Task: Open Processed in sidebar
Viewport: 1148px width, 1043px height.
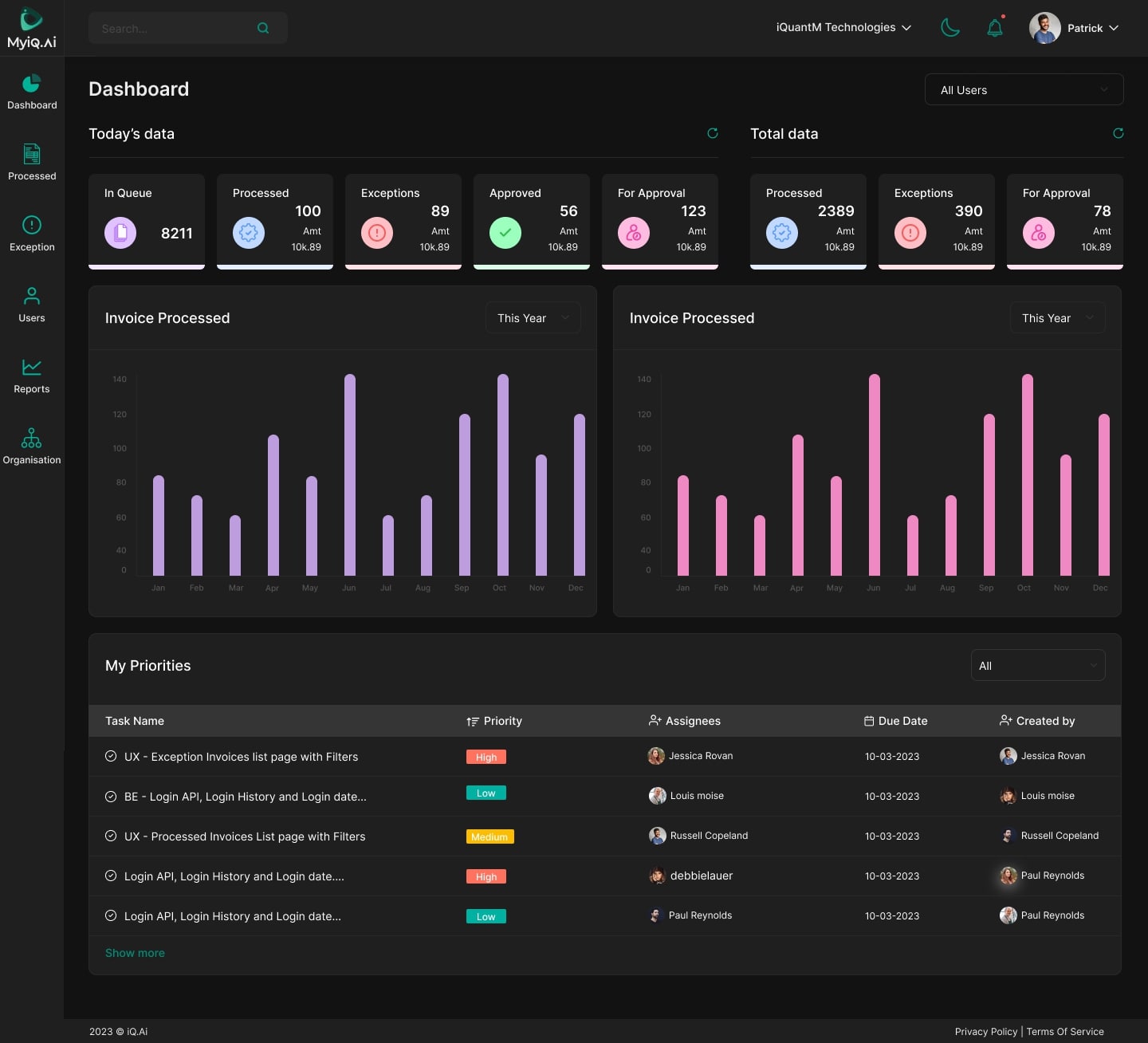Action: click(32, 163)
